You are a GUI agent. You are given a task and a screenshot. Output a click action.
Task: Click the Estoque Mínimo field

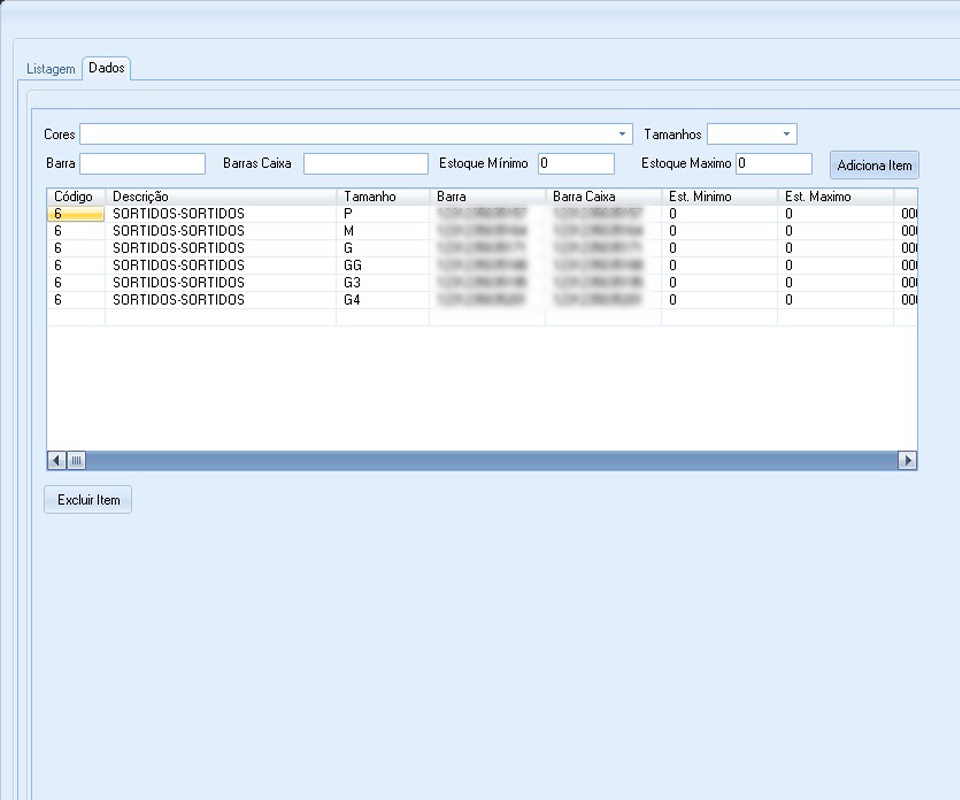coord(576,164)
